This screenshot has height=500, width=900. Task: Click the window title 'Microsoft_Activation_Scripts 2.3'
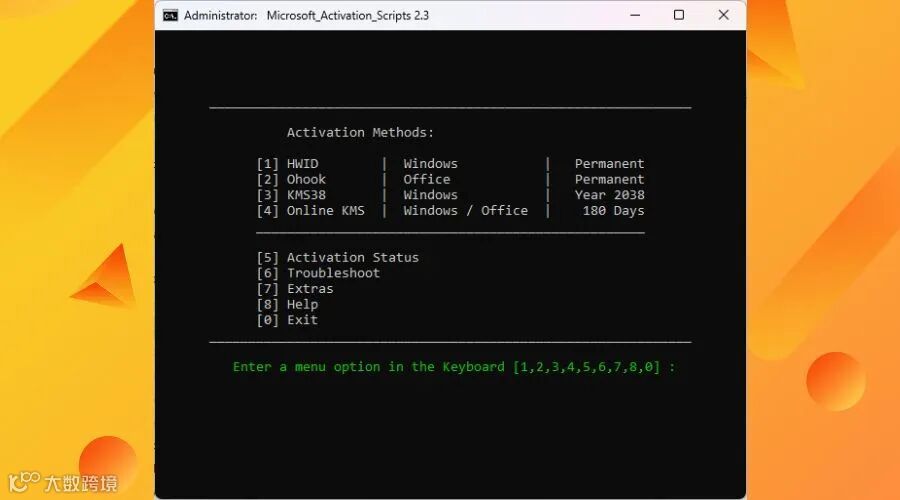pyautogui.click(x=347, y=15)
